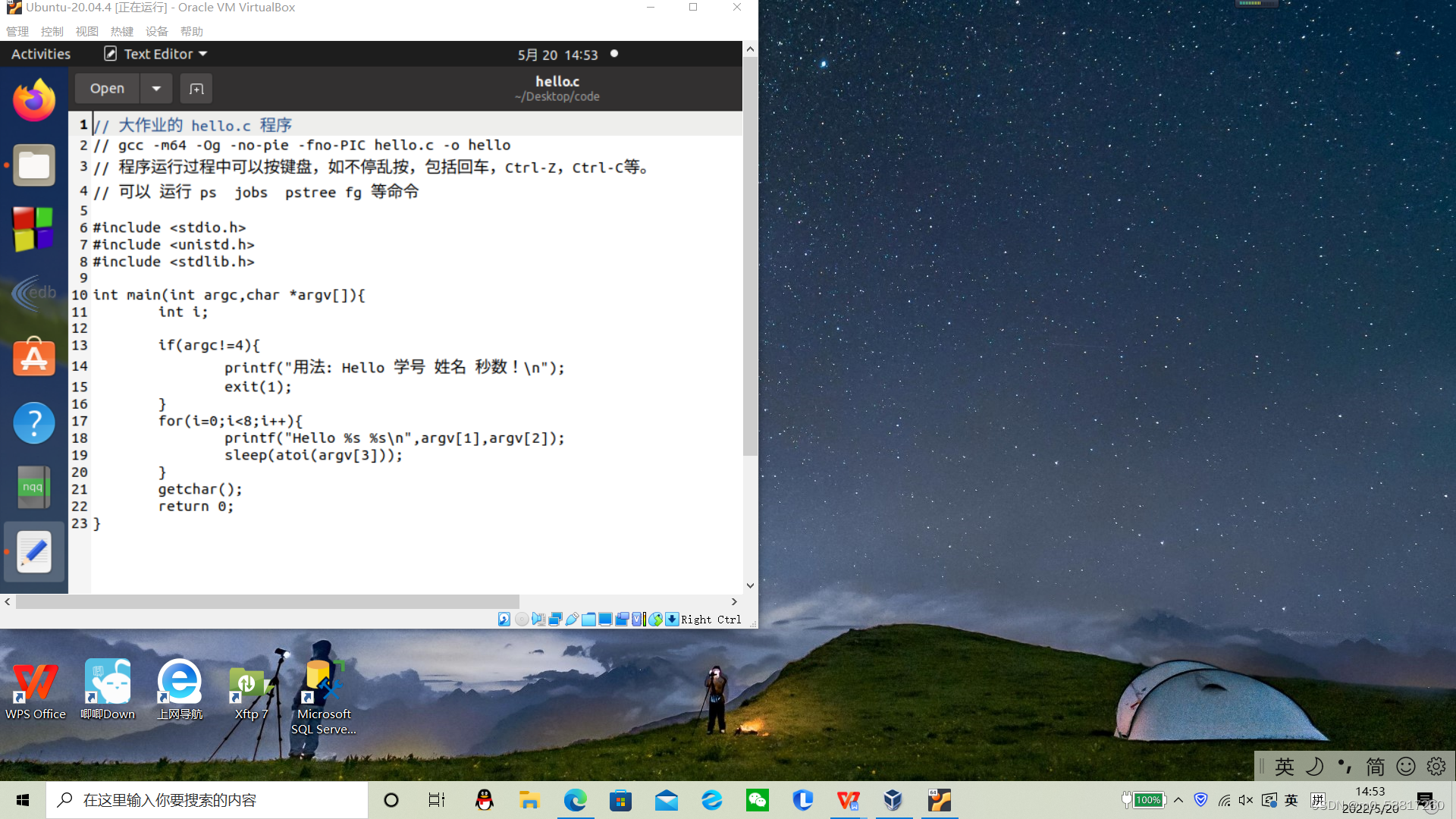Toggle the moon night mode in IME bar
The image size is (1456, 819).
pos(1314,767)
